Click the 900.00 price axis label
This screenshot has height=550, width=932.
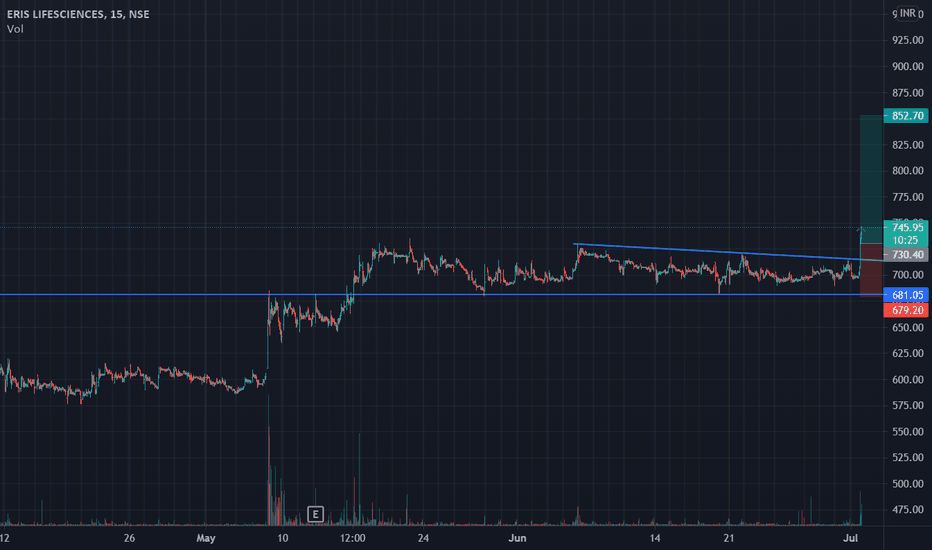click(908, 67)
